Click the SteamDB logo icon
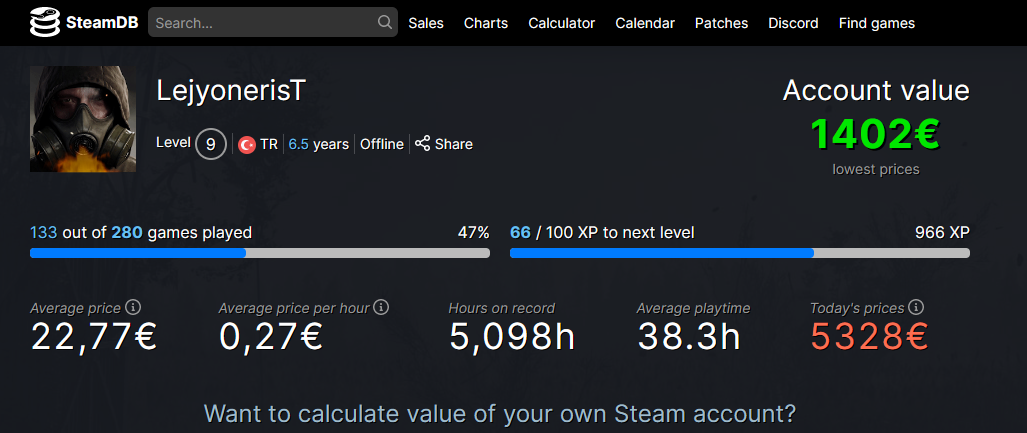The image size is (1027, 433). click(45, 22)
